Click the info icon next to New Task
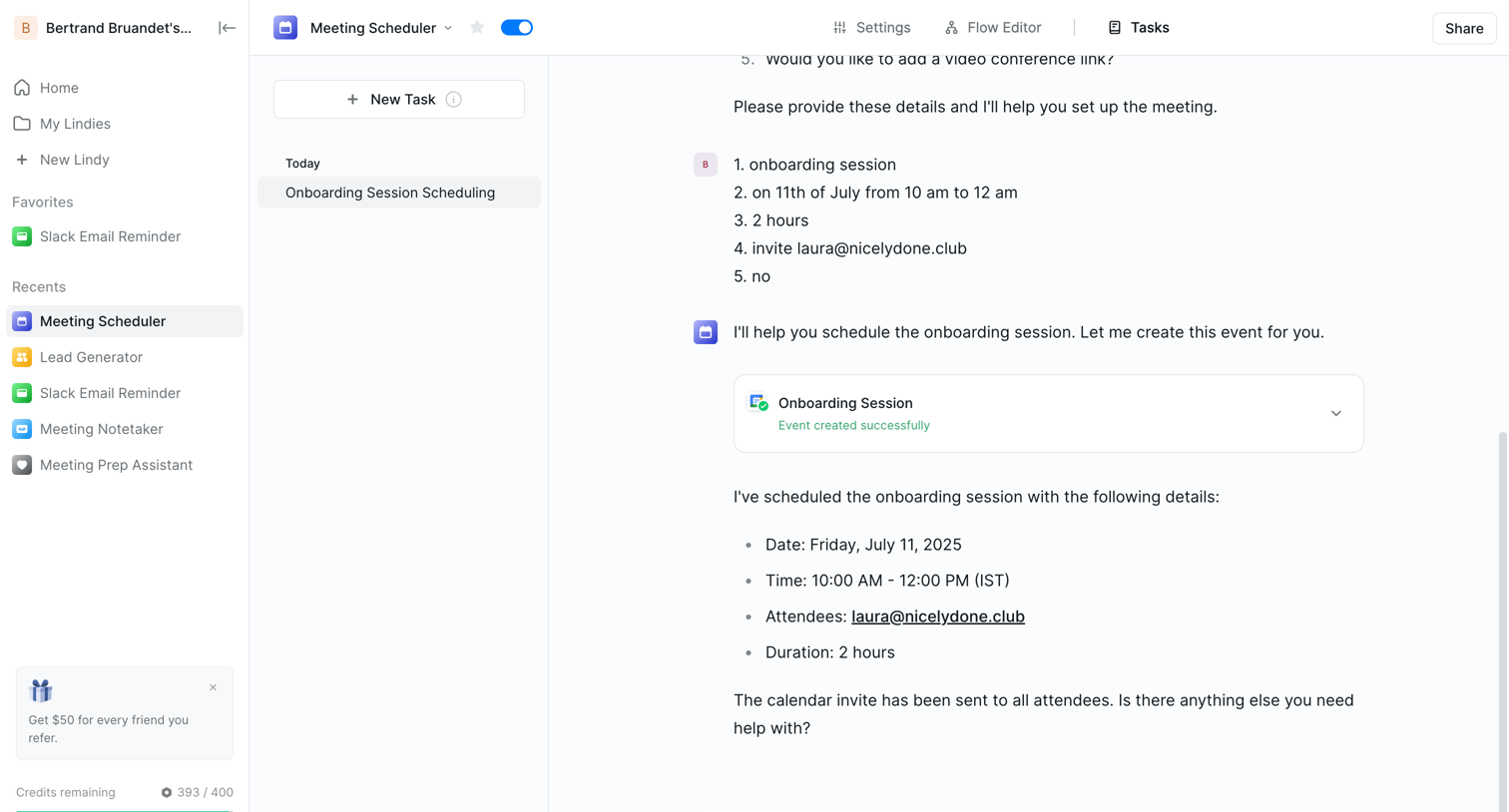The width and height of the screenshot is (1509, 812). [454, 100]
